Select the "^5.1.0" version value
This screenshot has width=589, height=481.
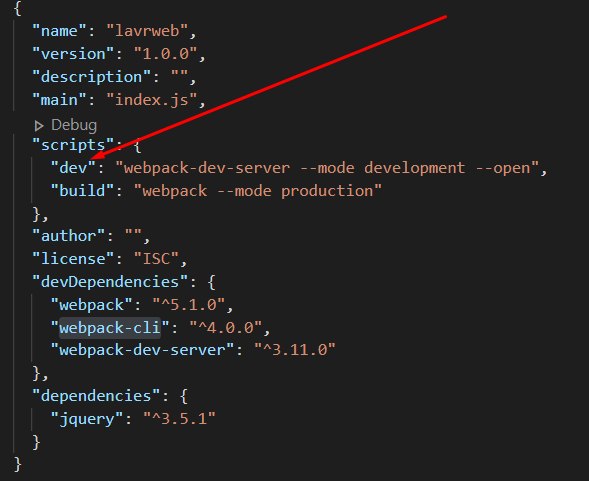coord(189,305)
